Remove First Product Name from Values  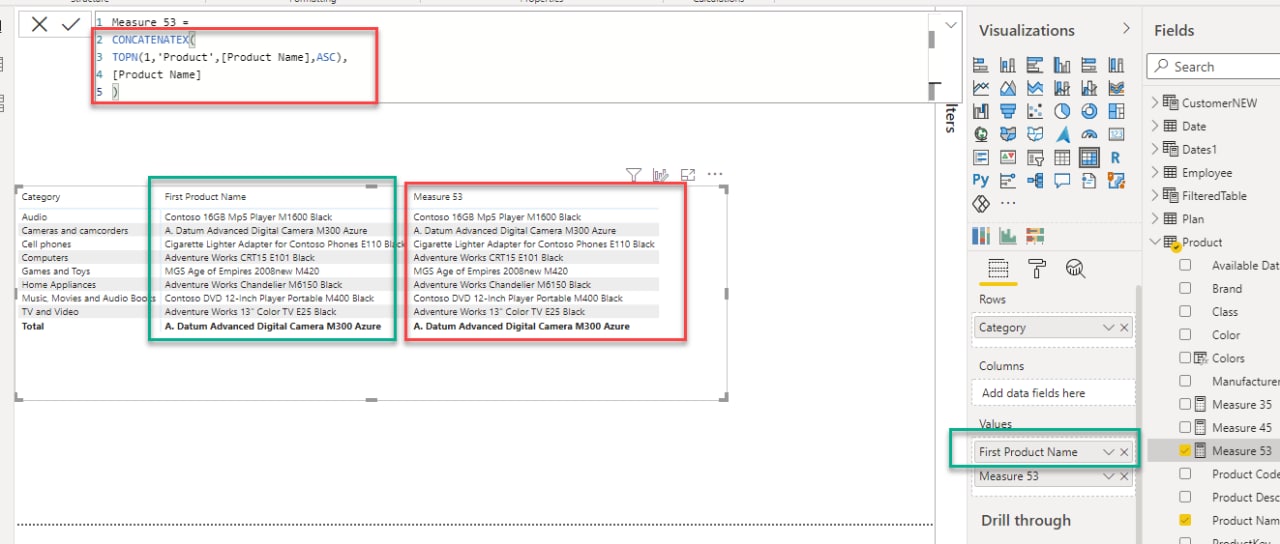pyautogui.click(x=1124, y=452)
